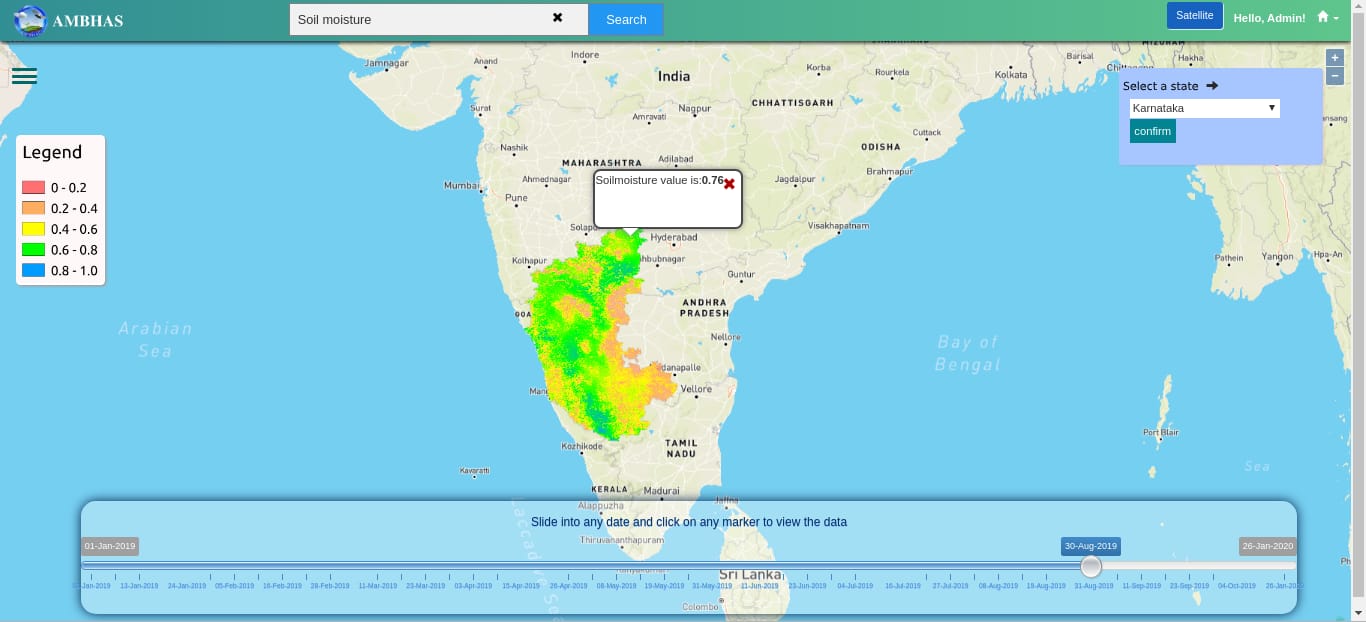The image size is (1366, 622).
Task: Jump to 26-Jan-2020 end date label
Action: 1267,546
